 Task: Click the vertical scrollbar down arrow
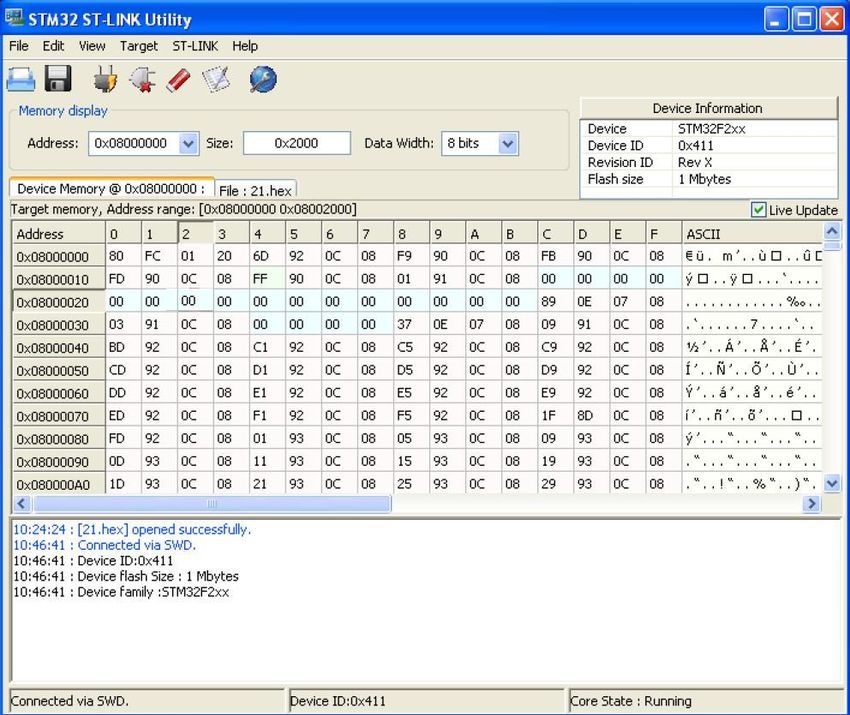(832, 484)
